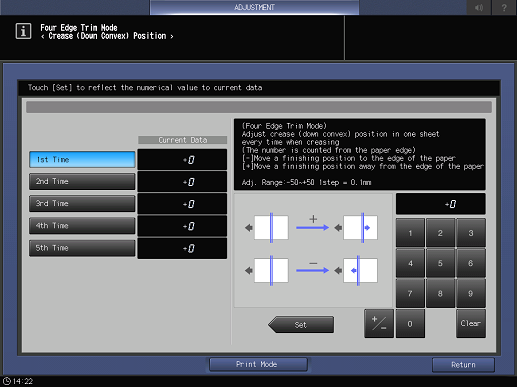Clear the entered value with Clear key
Image resolution: width=517 pixels, height=387 pixels.
pyautogui.click(x=471, y=323)
